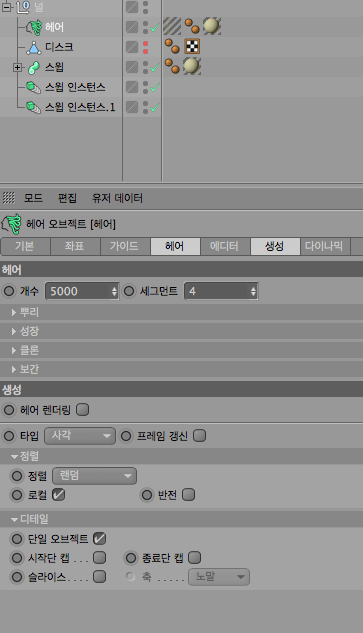Click the 디스크 disc object icon
Image resolution: width=363 pixels, height=633 pixels.
34,48
